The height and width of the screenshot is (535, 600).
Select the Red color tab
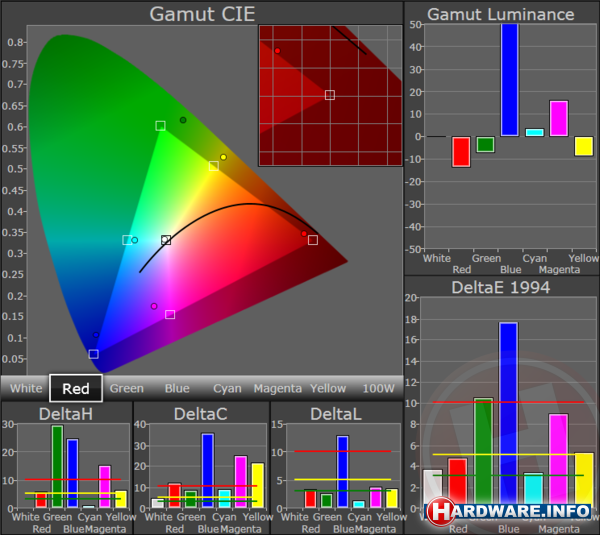[76, 388]
